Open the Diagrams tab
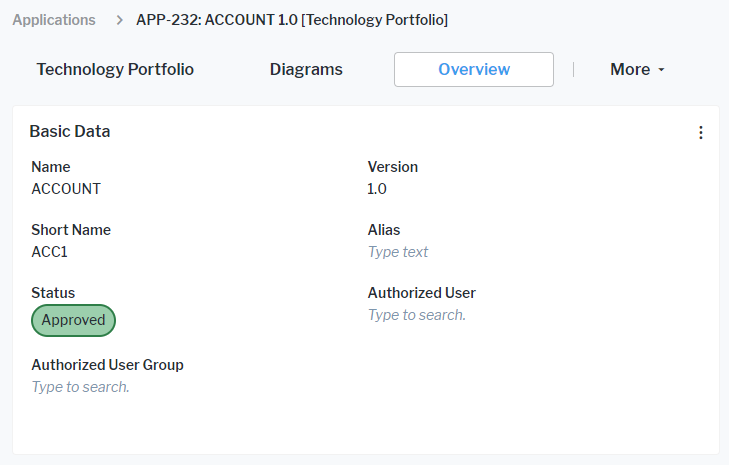Viewport: 729px width, 465px height. pos(306,70)
